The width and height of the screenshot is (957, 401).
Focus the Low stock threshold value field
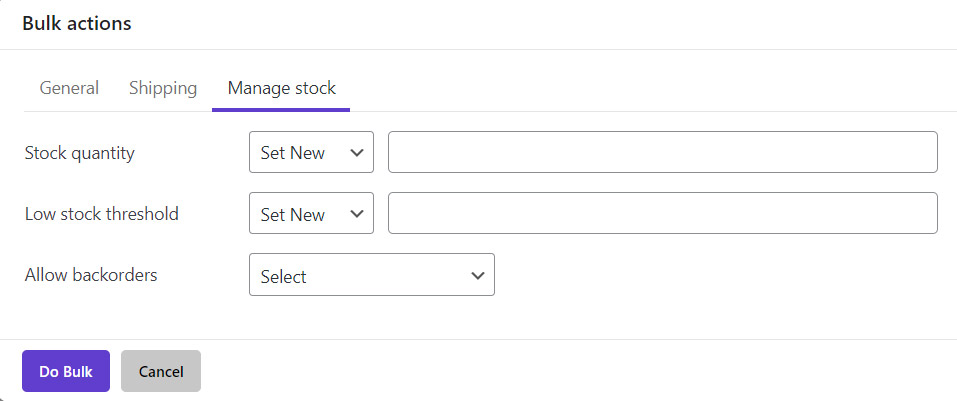[x=662, y=214]
